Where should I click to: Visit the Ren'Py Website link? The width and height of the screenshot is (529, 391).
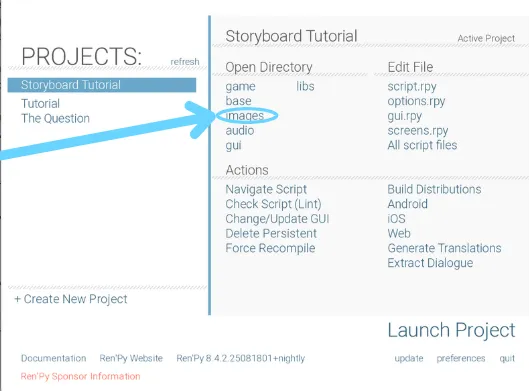(131, 358)
